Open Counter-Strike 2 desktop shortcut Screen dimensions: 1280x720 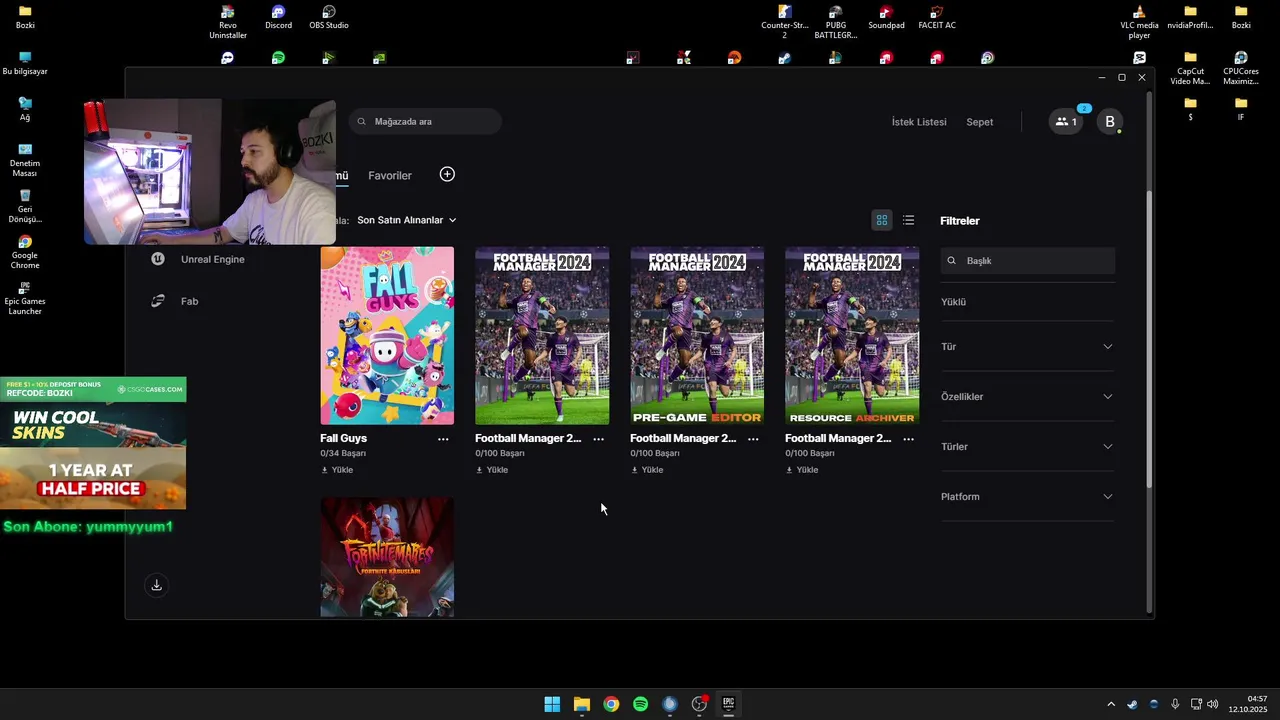[785, 22]
